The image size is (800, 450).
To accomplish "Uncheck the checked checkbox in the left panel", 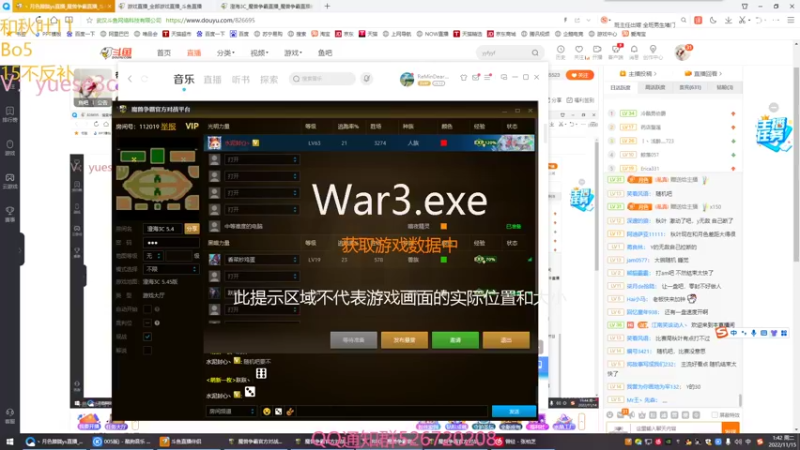I will [147, 337].
